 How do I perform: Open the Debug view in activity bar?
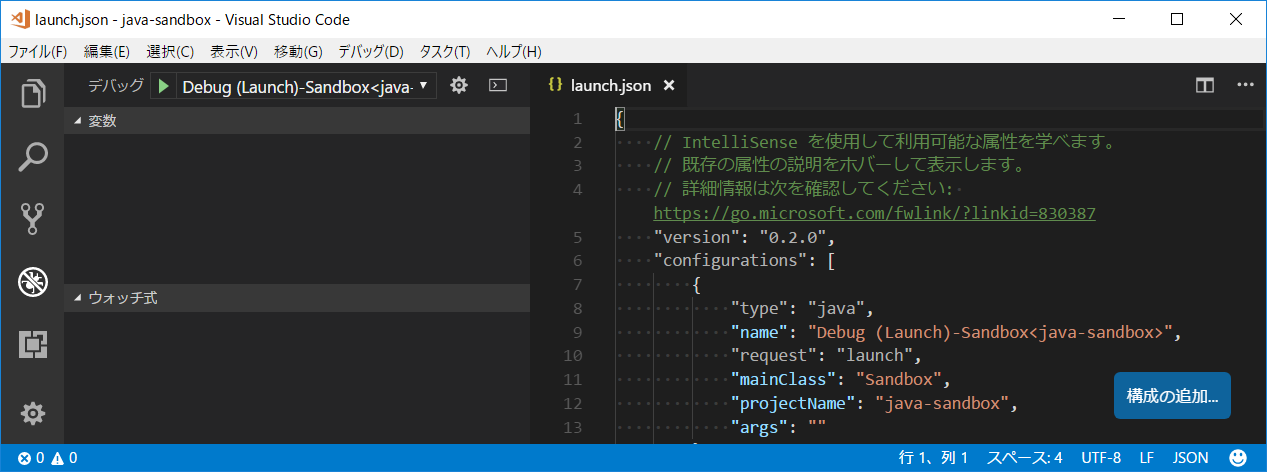coord(32,282)
